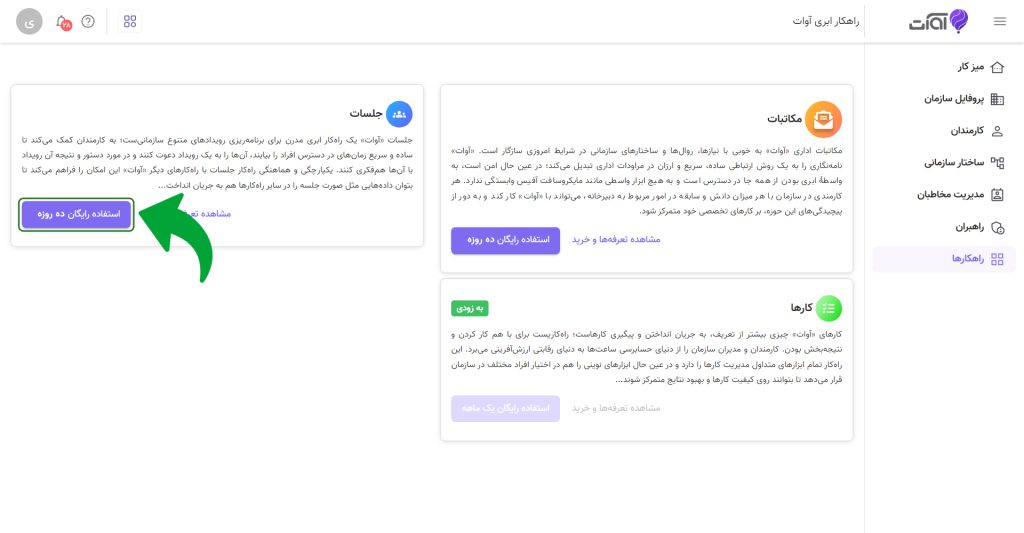View tariffs and purchase link for مکاتبات
The height and width of the screenshot is (533, 1024).
click(x=616, y=240)
